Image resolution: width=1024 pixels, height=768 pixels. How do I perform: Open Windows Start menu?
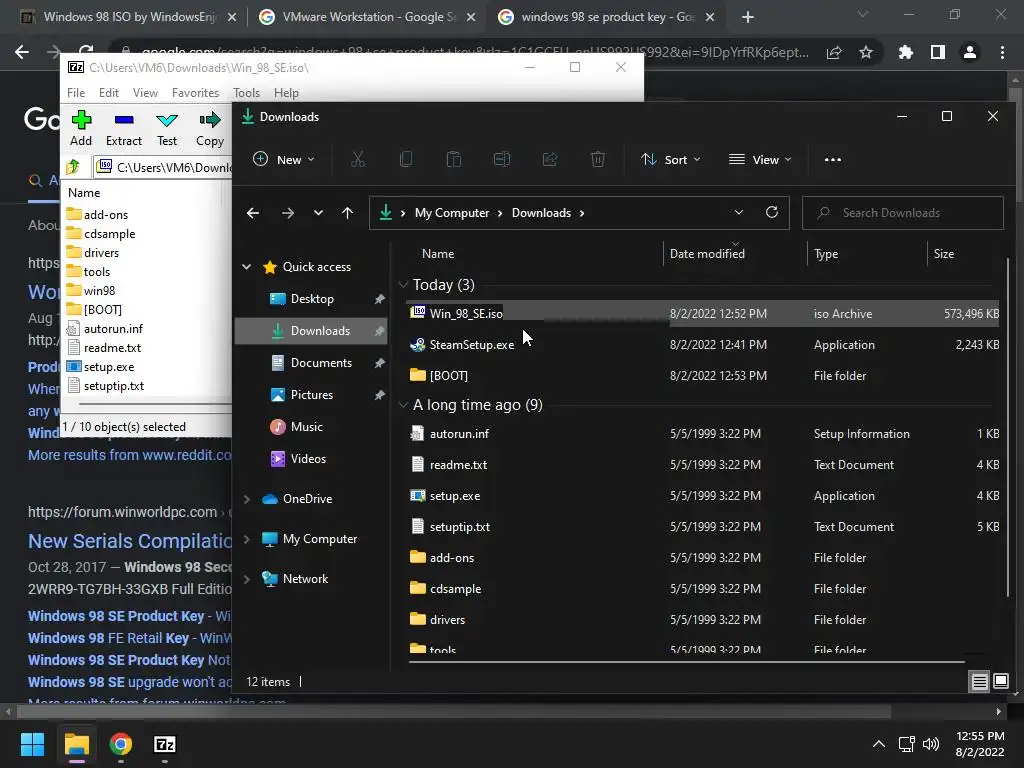(32, 744)
